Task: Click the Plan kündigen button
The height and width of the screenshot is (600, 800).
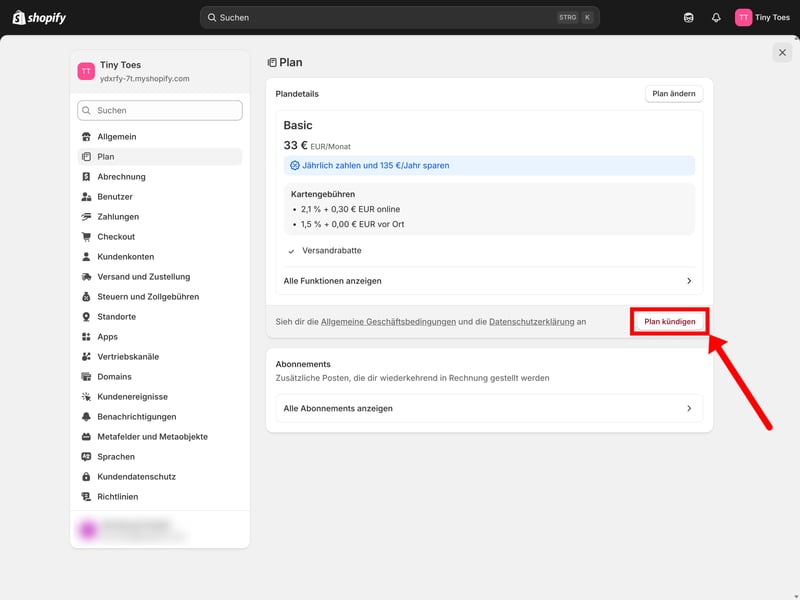Action: pyautogui.click(x=669, y=322)
